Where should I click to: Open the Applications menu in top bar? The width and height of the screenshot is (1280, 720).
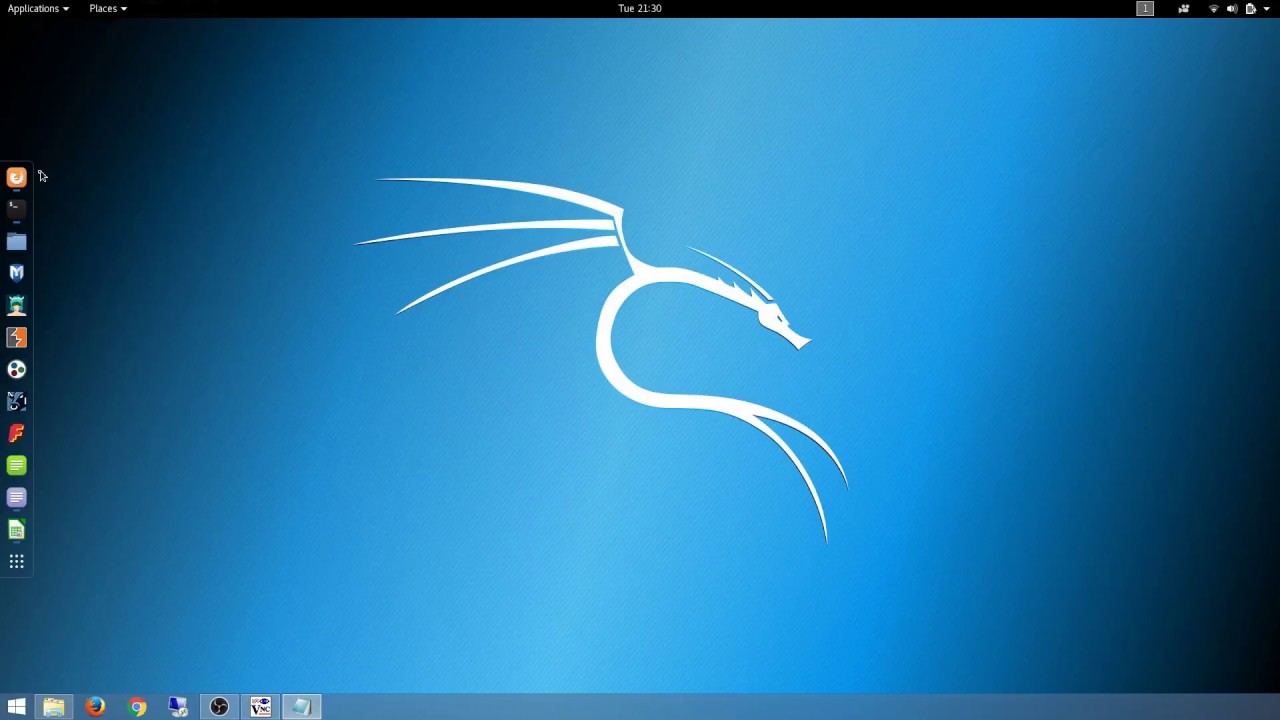tap(38, 8)
